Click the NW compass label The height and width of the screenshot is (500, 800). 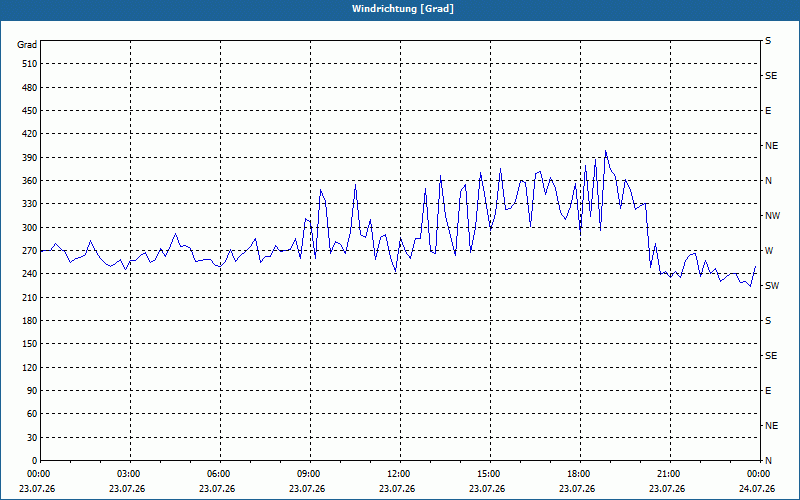point(772,216)
